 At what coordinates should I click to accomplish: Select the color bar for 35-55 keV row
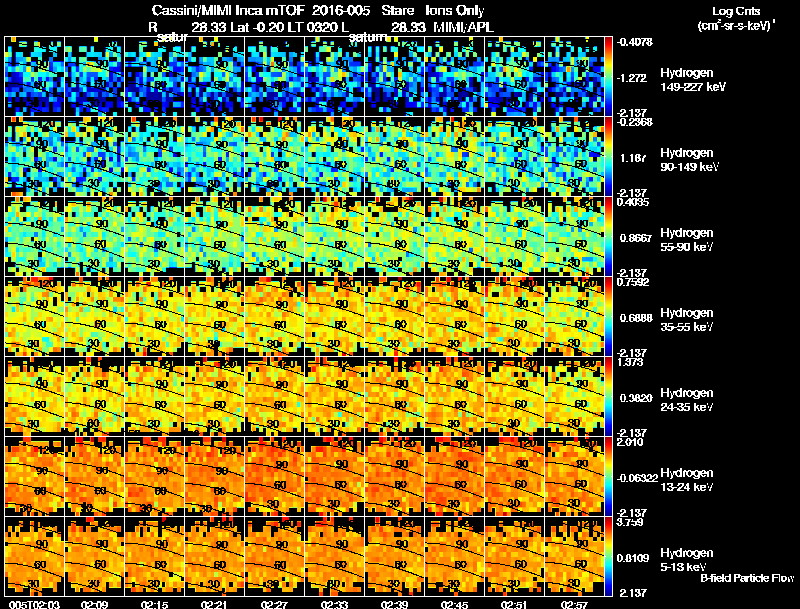(608, 317)
